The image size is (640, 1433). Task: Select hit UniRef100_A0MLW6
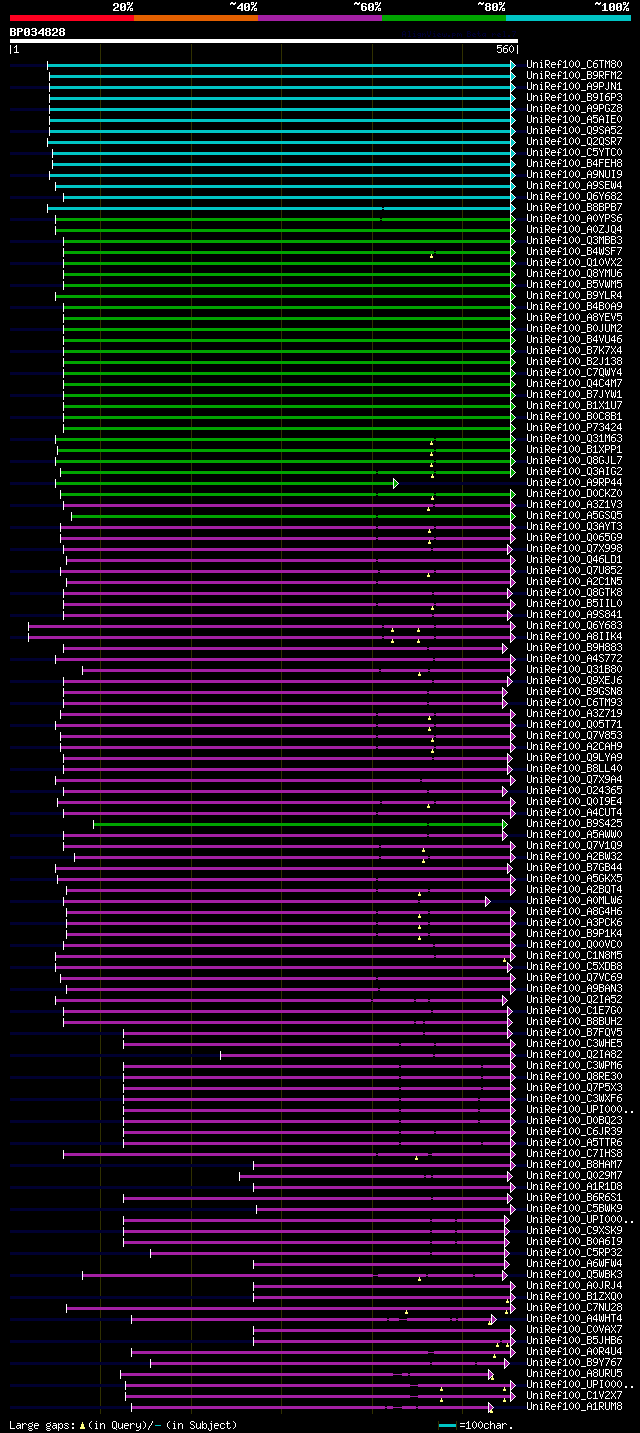(574, 900)
